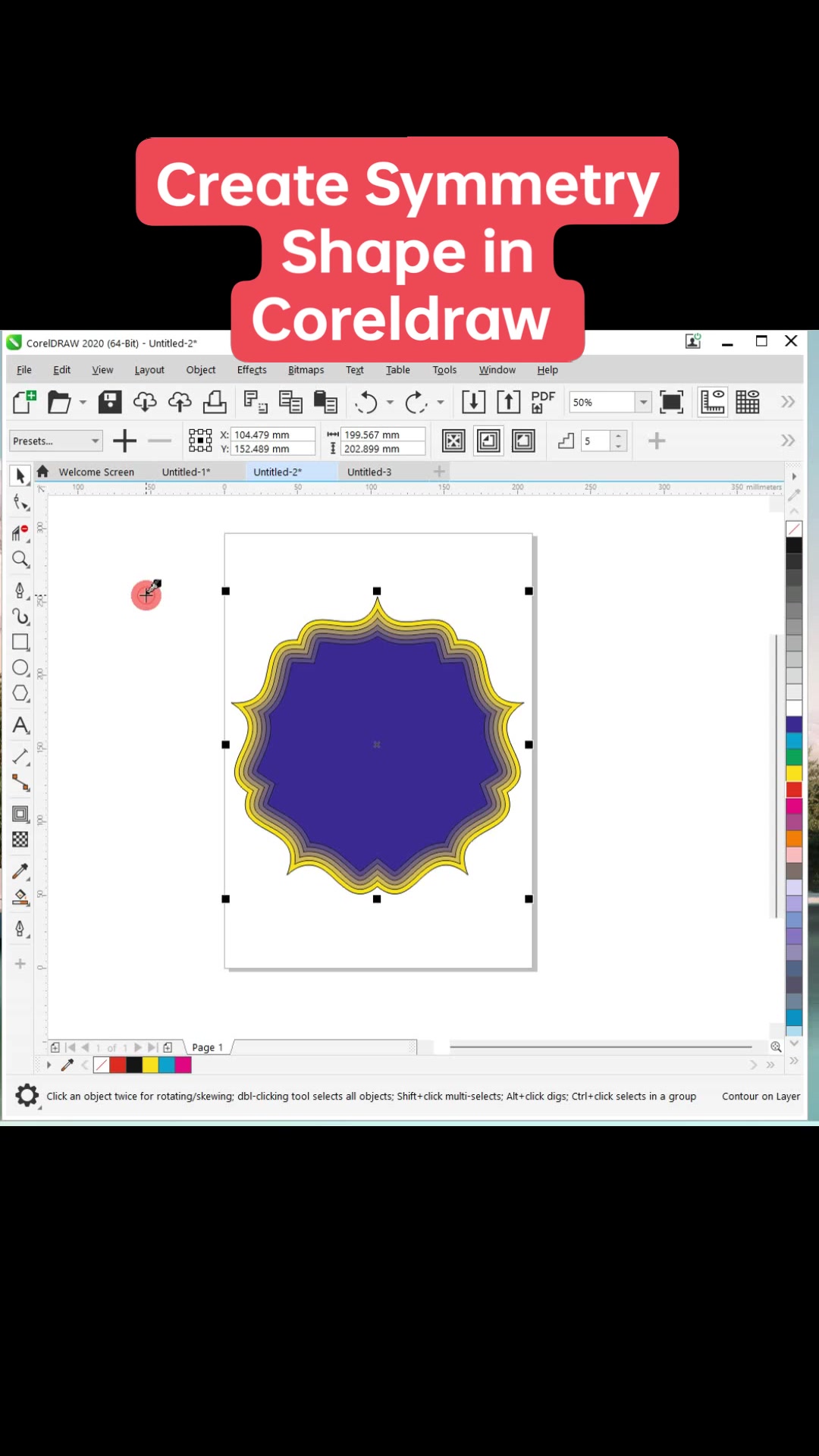819x1456 pixels.
Task: Open the Bitmaps menu
Action: 306,370
